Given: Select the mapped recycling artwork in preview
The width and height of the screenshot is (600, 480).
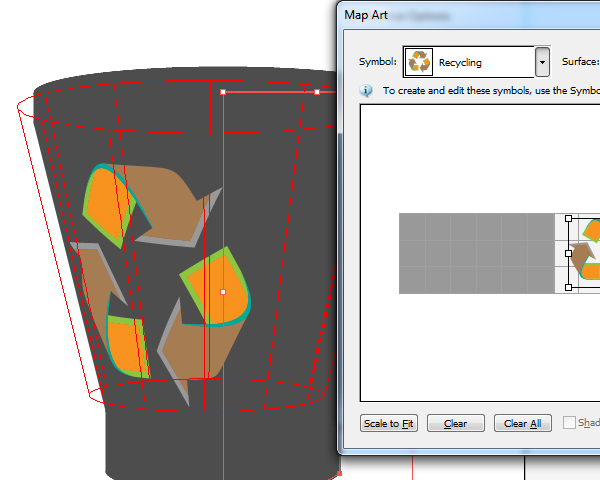Looking at the screenshot, I should [x=586, y=253].
